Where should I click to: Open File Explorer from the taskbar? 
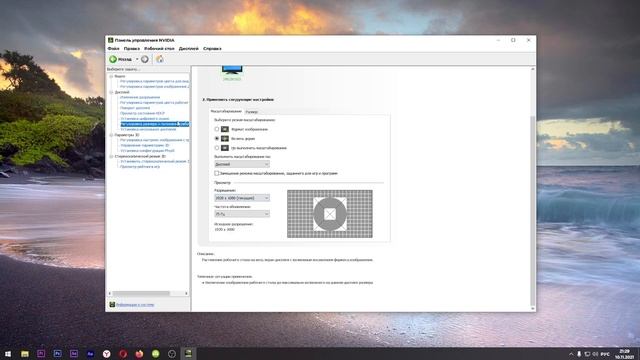25,354
